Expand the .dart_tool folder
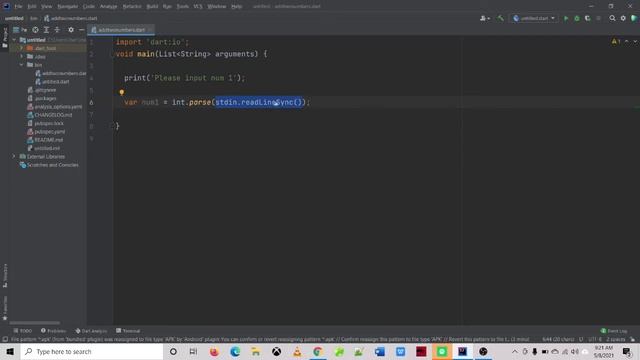 (x=22, y=48)
